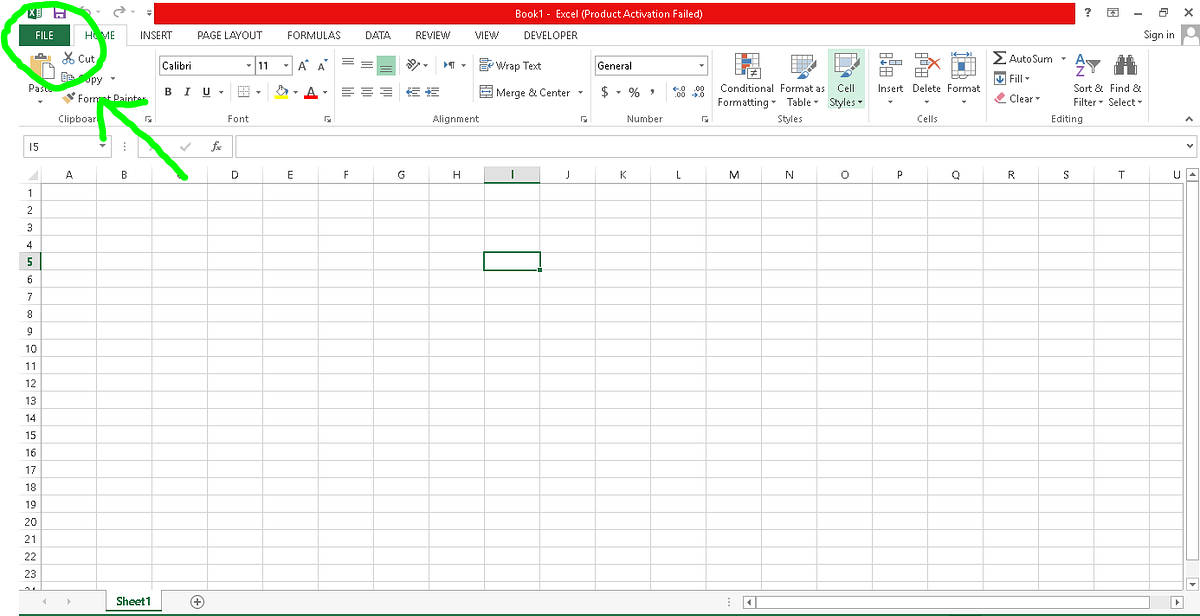Switch to the FORMULAS ribbon tab
Viewport: 1200px width, 616px height.
pyautogui.click(x=313, y=35)
